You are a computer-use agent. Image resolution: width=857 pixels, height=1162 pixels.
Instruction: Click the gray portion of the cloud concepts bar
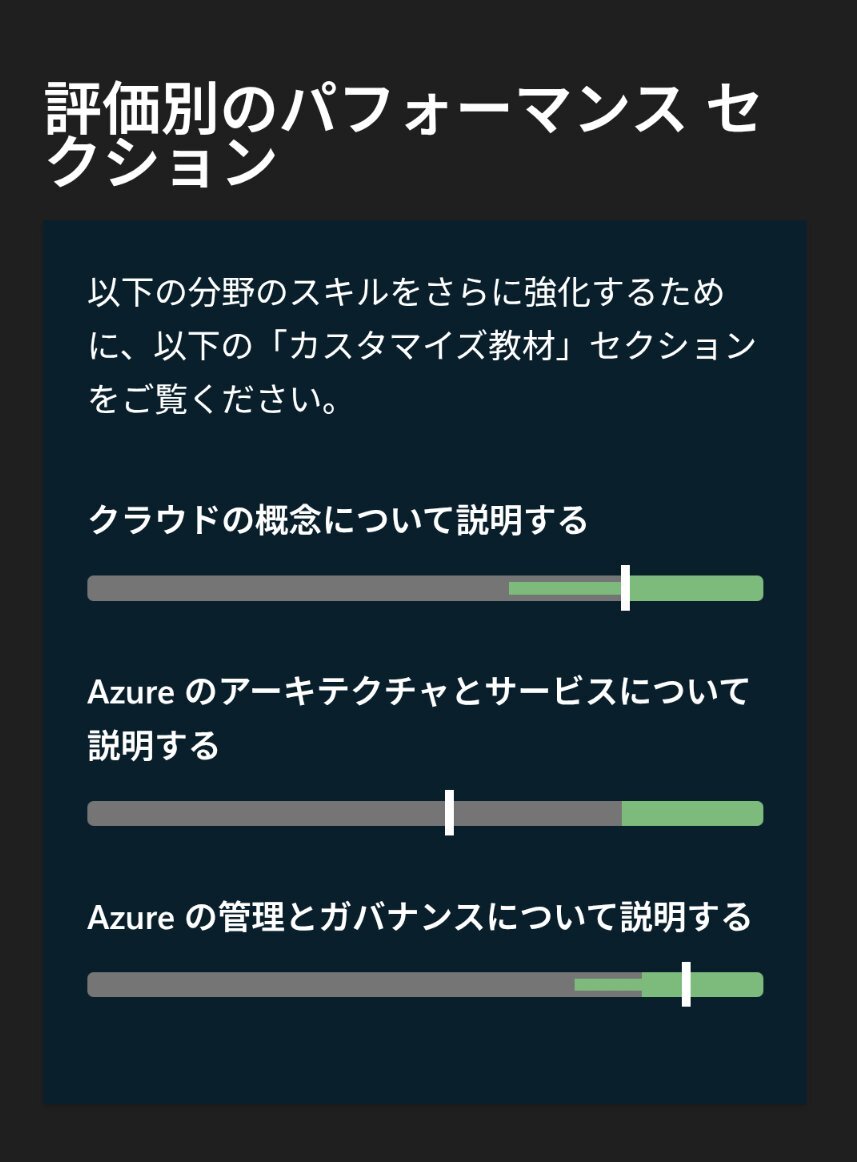[298, 588]
